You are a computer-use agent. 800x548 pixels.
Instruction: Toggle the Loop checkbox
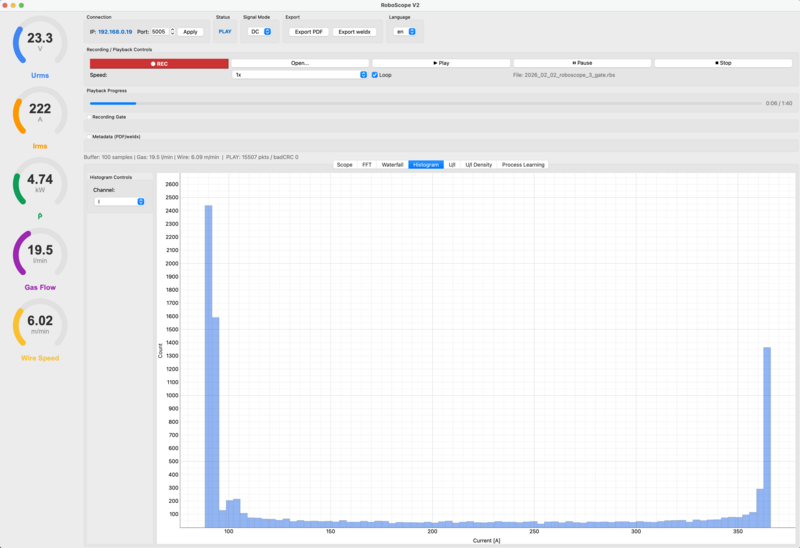tap(375, 75)
